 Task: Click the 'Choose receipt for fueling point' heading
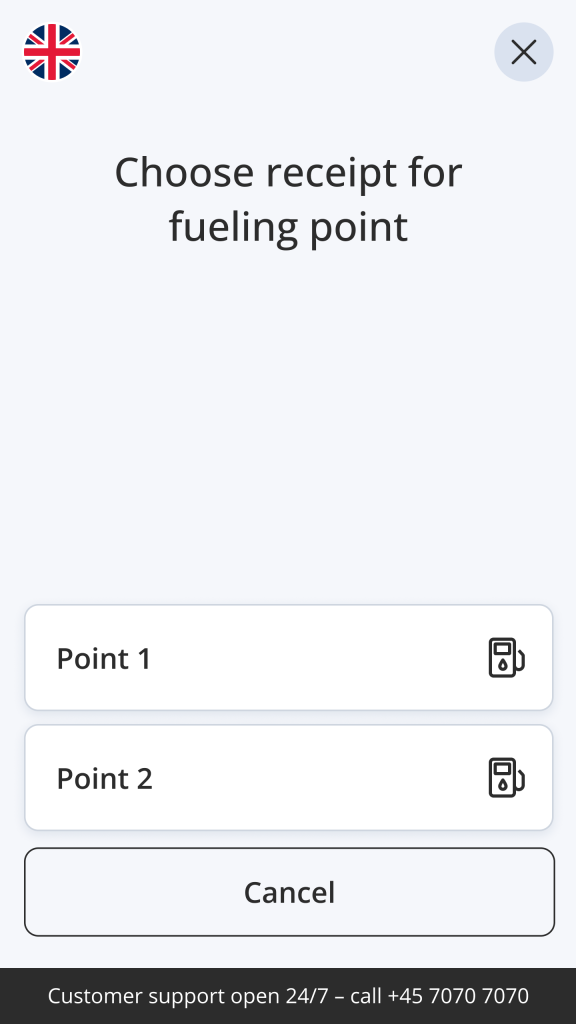coord(288,199)
